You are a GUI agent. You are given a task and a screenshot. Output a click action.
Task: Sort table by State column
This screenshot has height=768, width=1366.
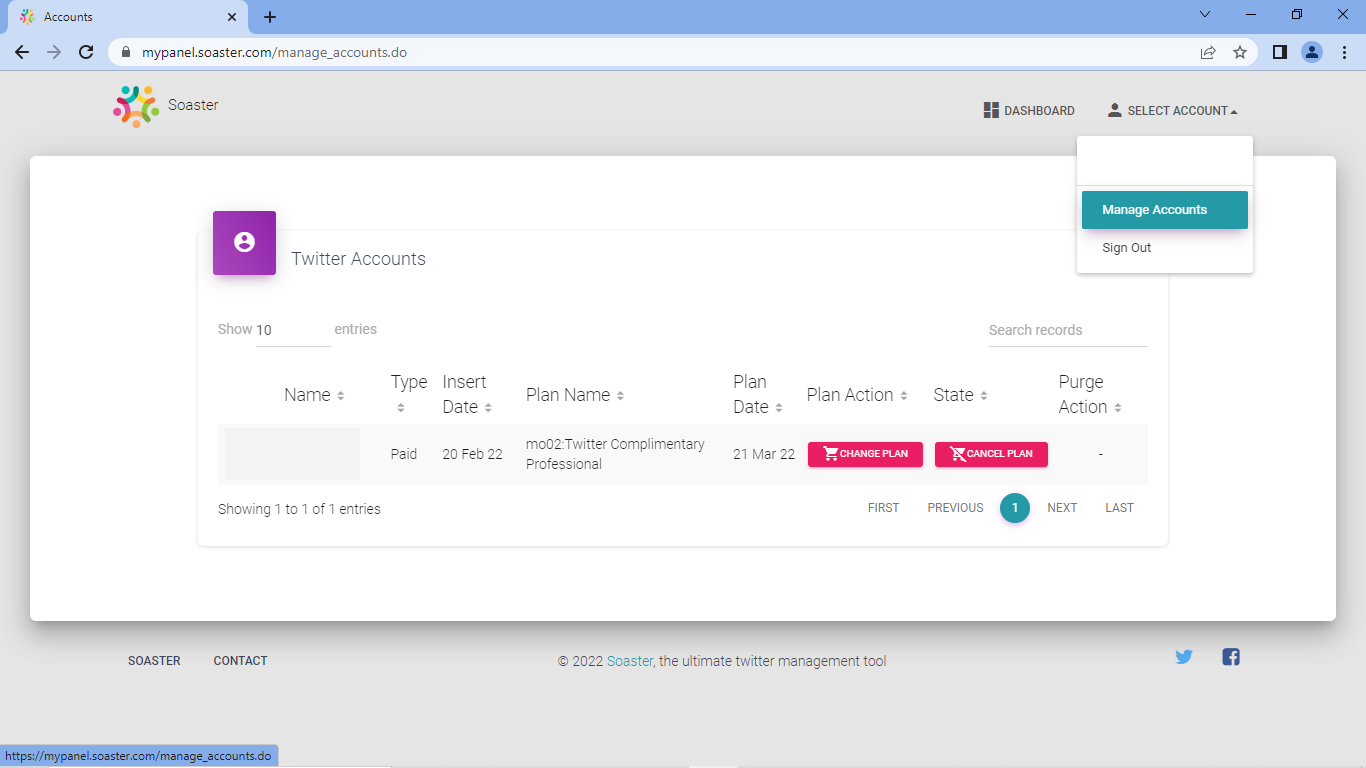click(960, 395)
